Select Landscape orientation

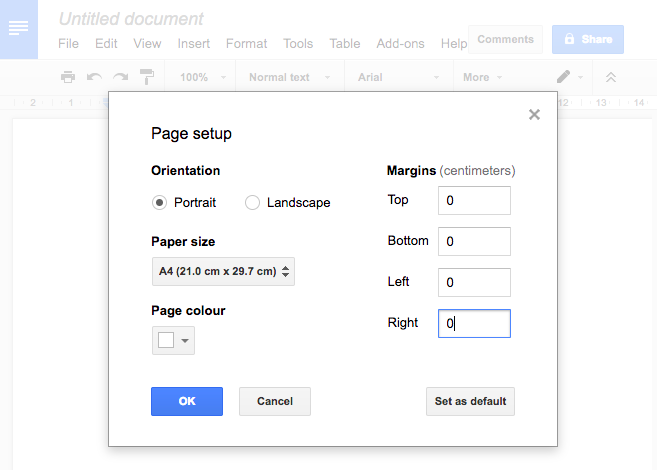tap(252, 203)
